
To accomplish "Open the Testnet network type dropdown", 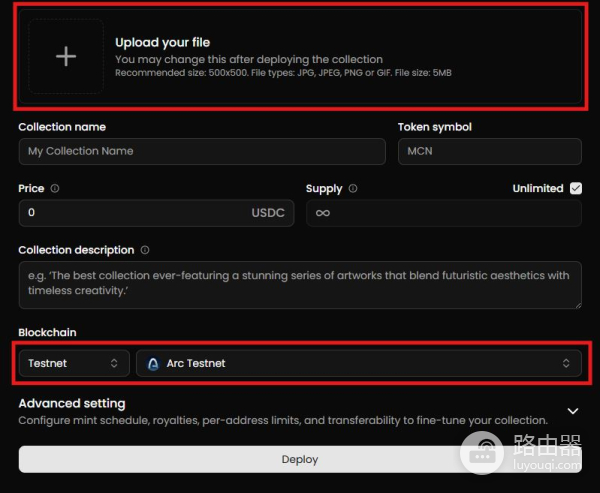I will [73, 363].
